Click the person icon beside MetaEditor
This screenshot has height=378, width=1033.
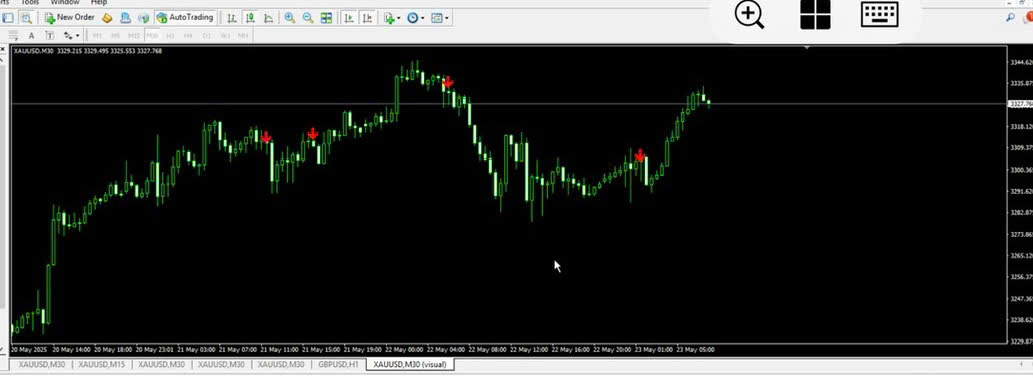point(125,18)
